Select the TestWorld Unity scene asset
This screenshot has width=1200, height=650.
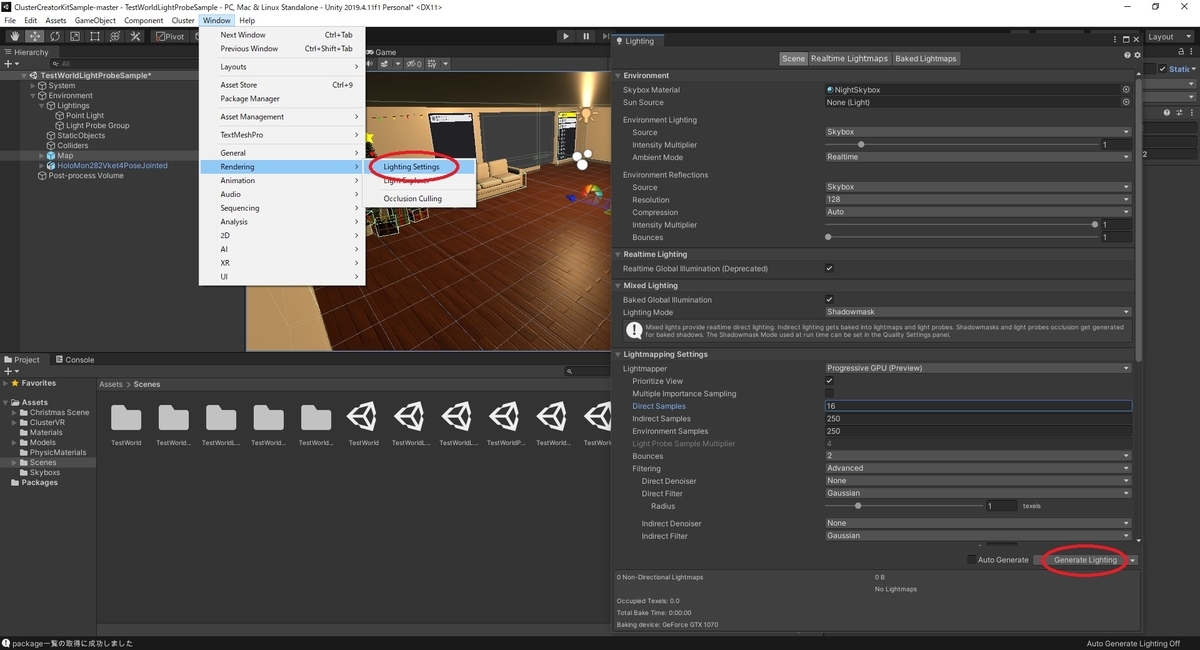tap(363, 417)
